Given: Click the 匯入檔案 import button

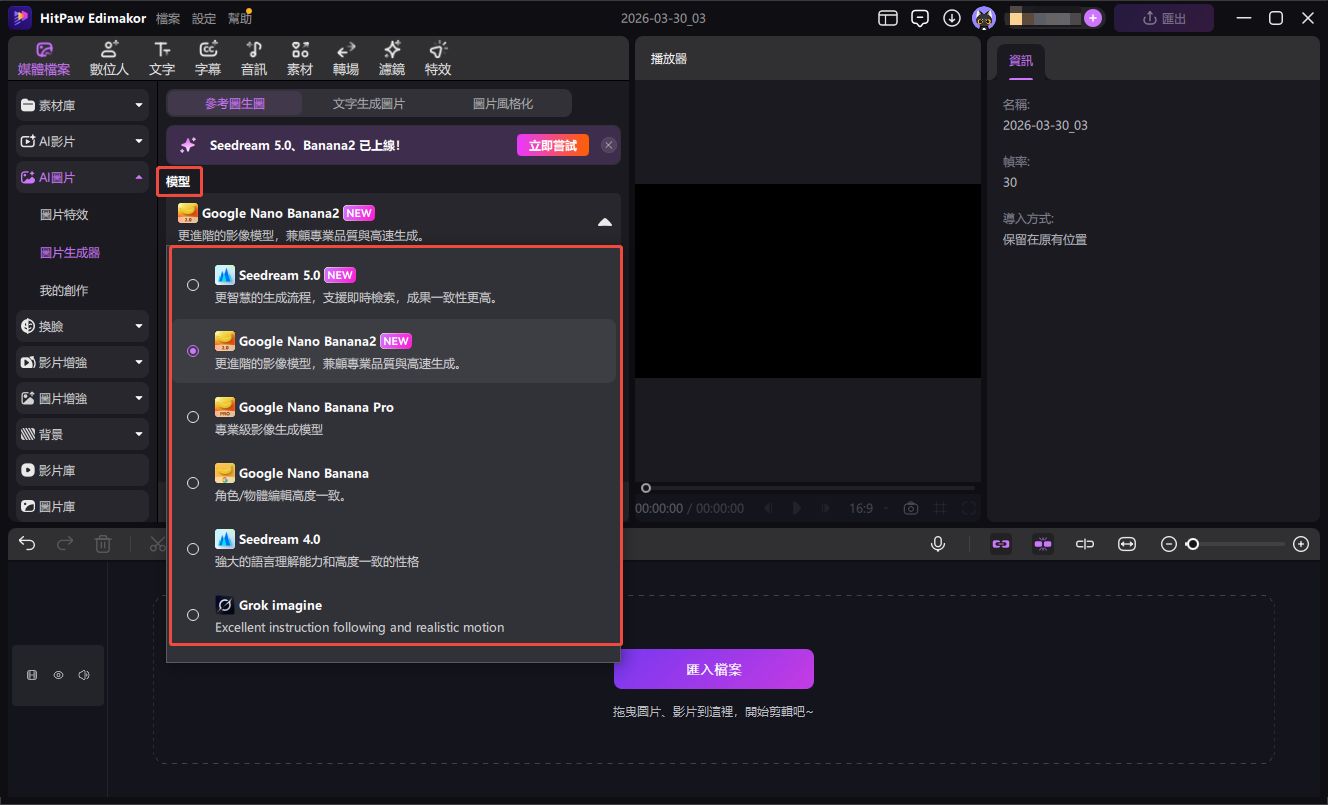Looking at the screenshot, I should pyautogui.click(x=713, y=668).
